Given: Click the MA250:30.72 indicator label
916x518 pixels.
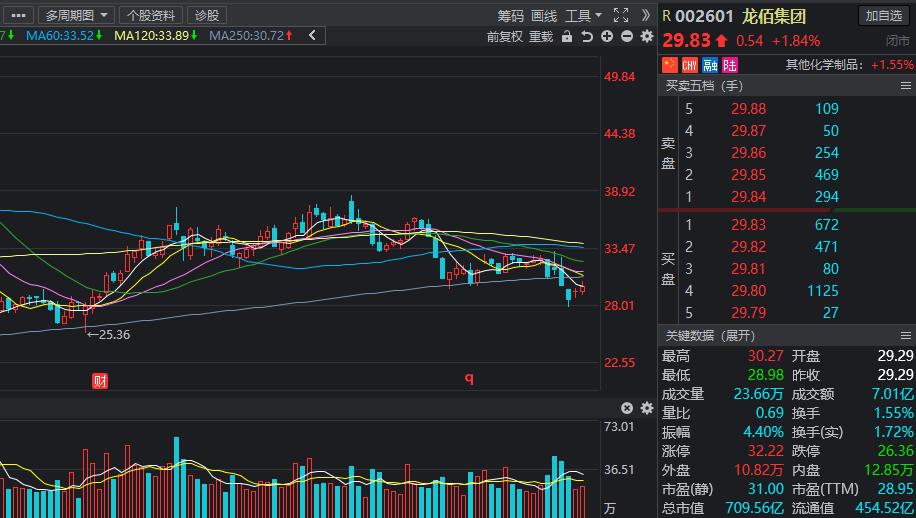Looking at the screenshot, I should 251,36.
